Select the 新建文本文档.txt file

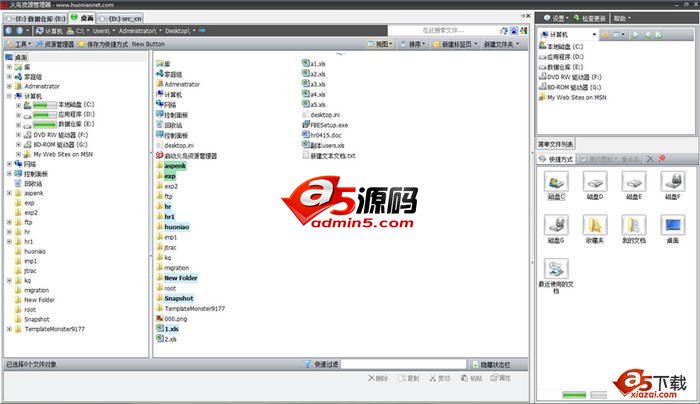(329, 155)
